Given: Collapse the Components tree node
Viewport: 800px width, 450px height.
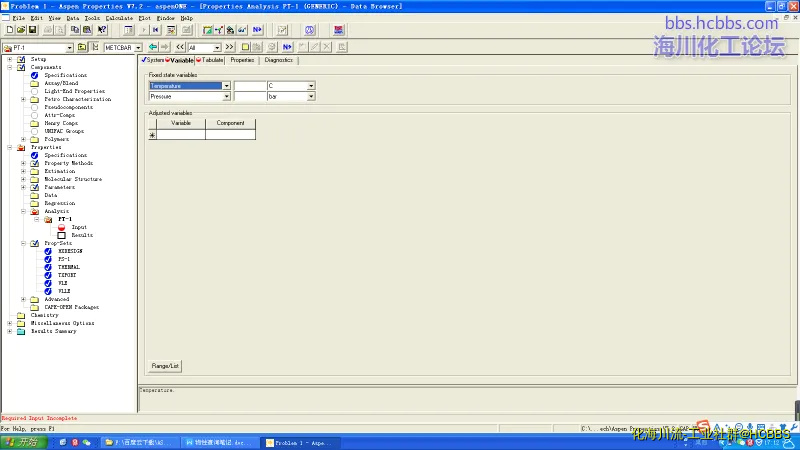Looking at the screenshot, I should coord(10,67).
